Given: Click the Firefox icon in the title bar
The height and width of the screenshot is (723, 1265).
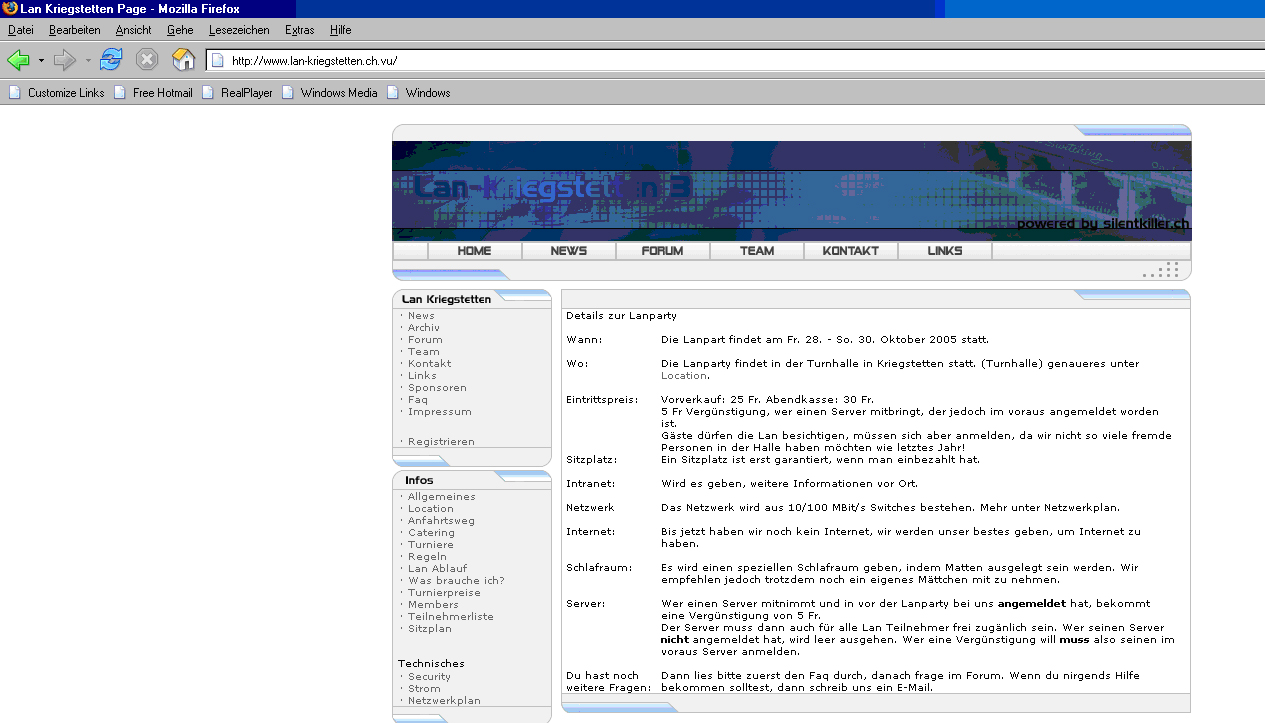Looking at the screenshot, I should [10, 9].
